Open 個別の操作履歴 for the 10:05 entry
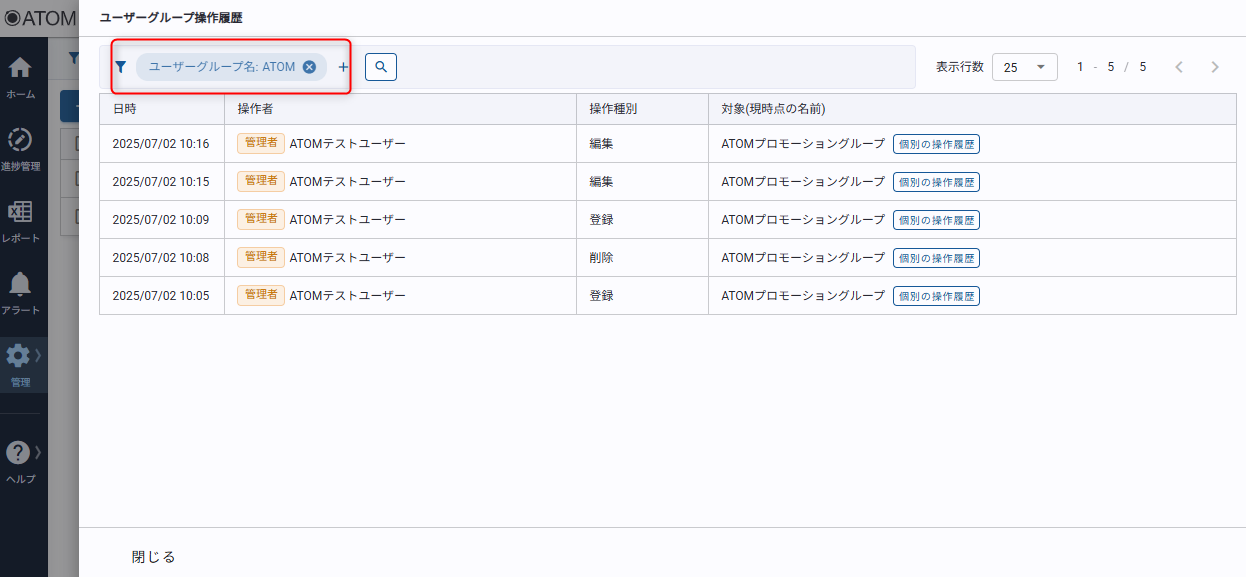The width and height of the screenshot is (1246, 577). pos(936,296)
